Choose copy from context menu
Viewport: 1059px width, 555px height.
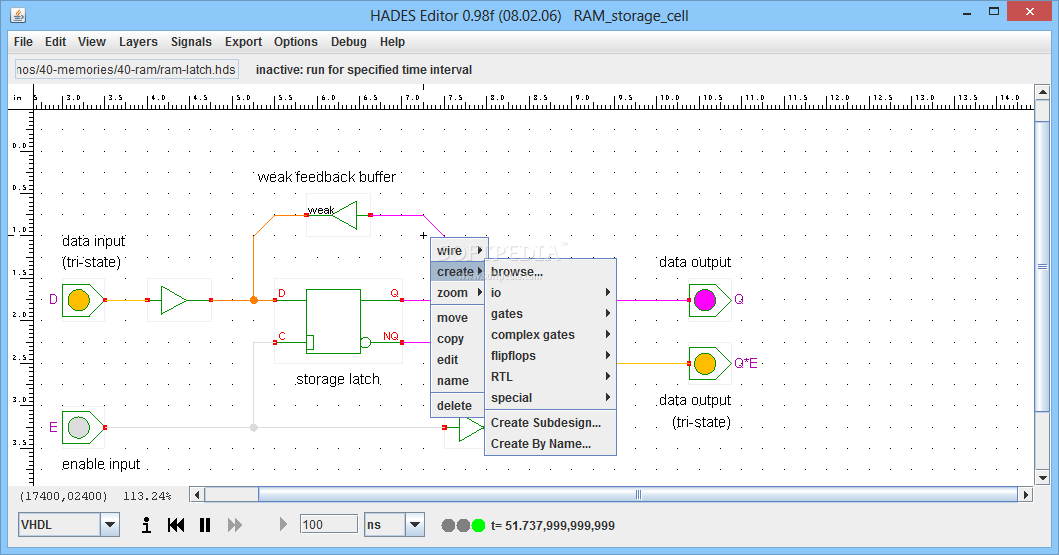[459, 338]
